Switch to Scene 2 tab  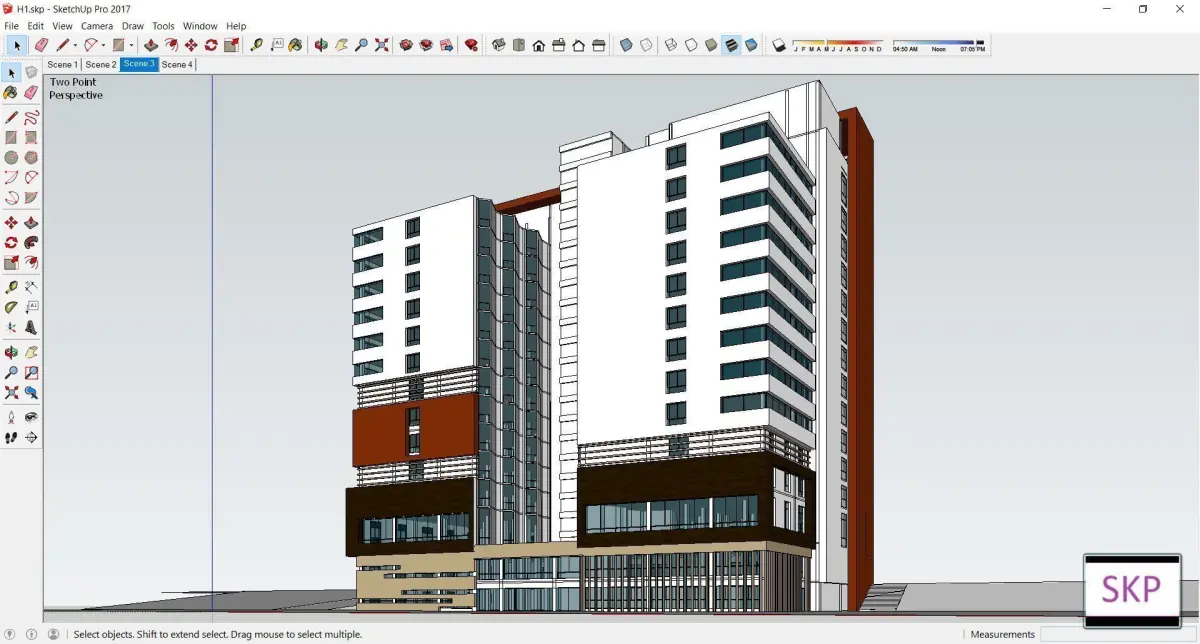click(101, 64)
